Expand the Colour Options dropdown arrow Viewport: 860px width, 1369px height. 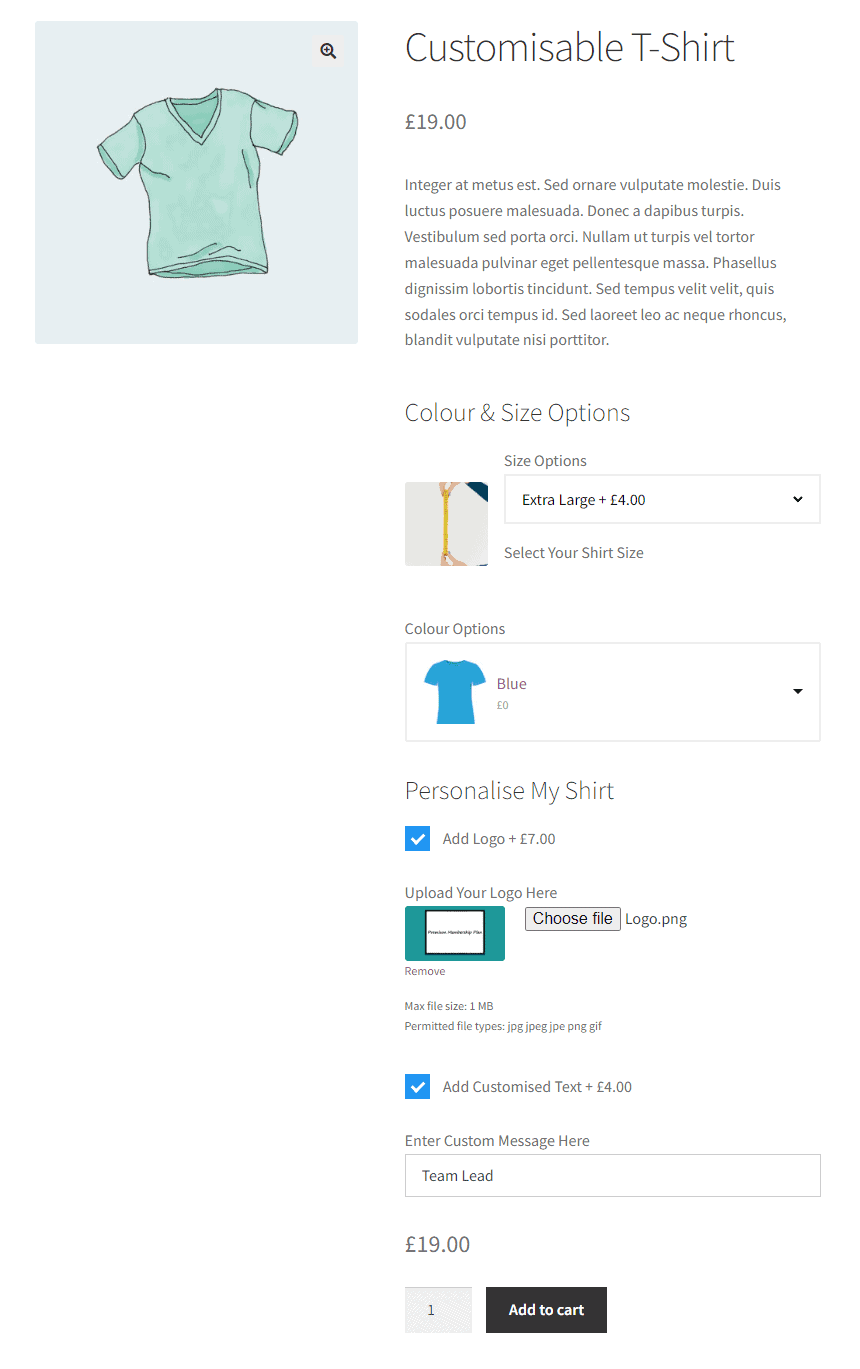pyautogui.click(x=797, y=691)
